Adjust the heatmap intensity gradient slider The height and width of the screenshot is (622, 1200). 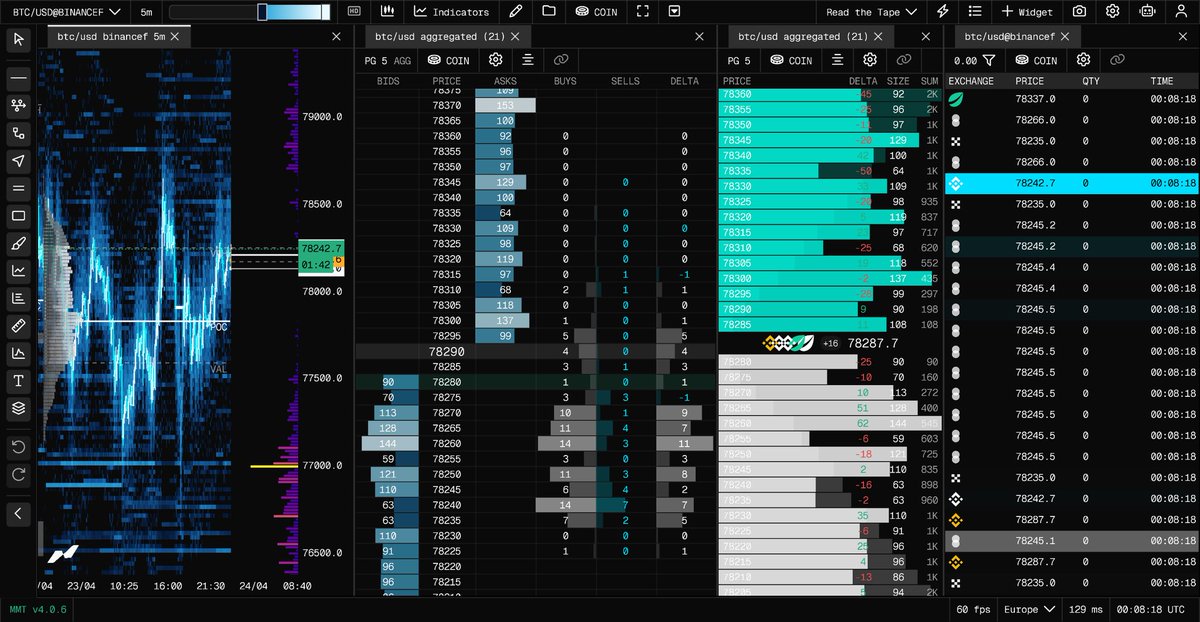[x=250, y=12]
